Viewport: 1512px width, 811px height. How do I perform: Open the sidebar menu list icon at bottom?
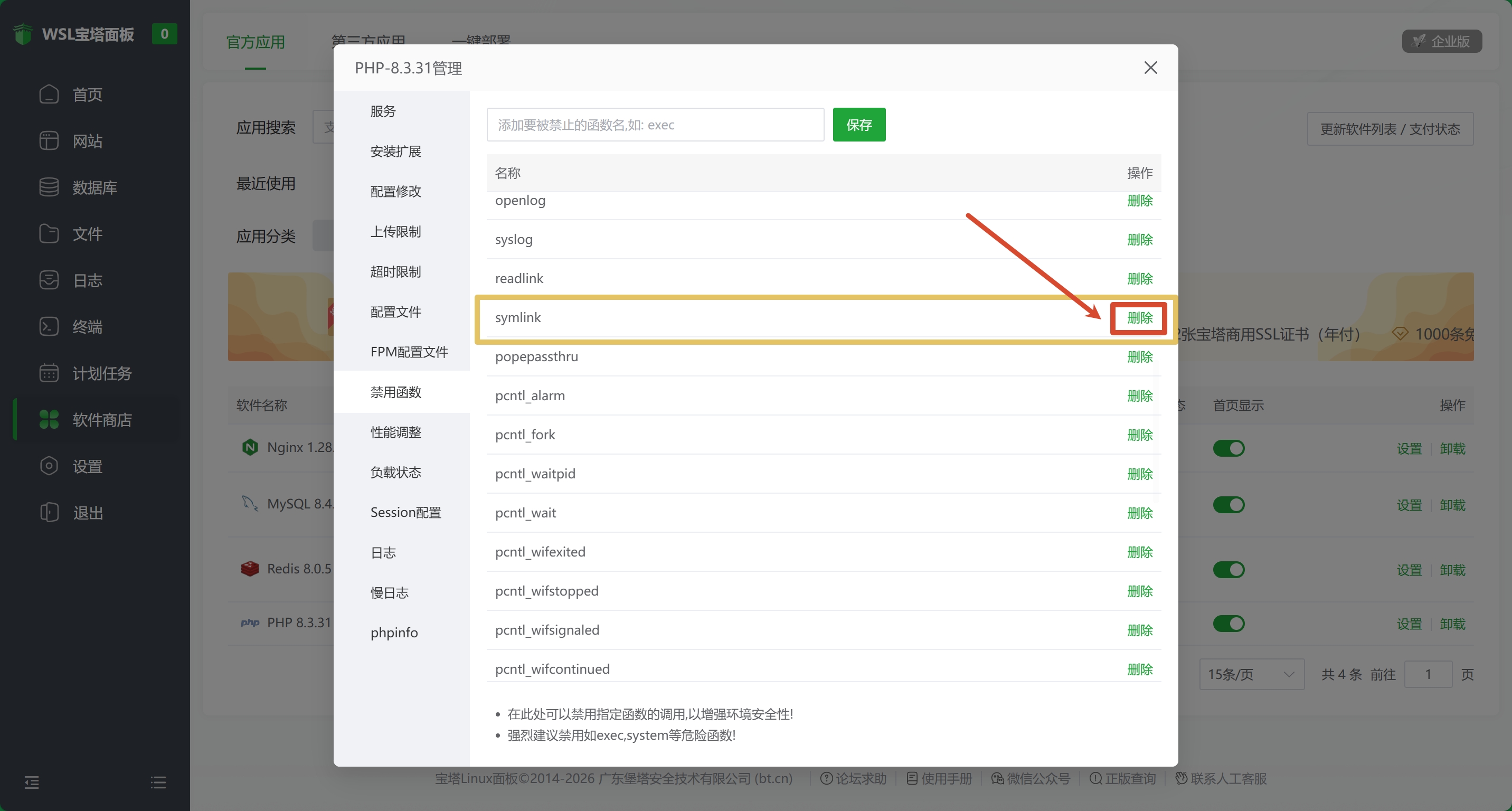click(x=158, y=781)
